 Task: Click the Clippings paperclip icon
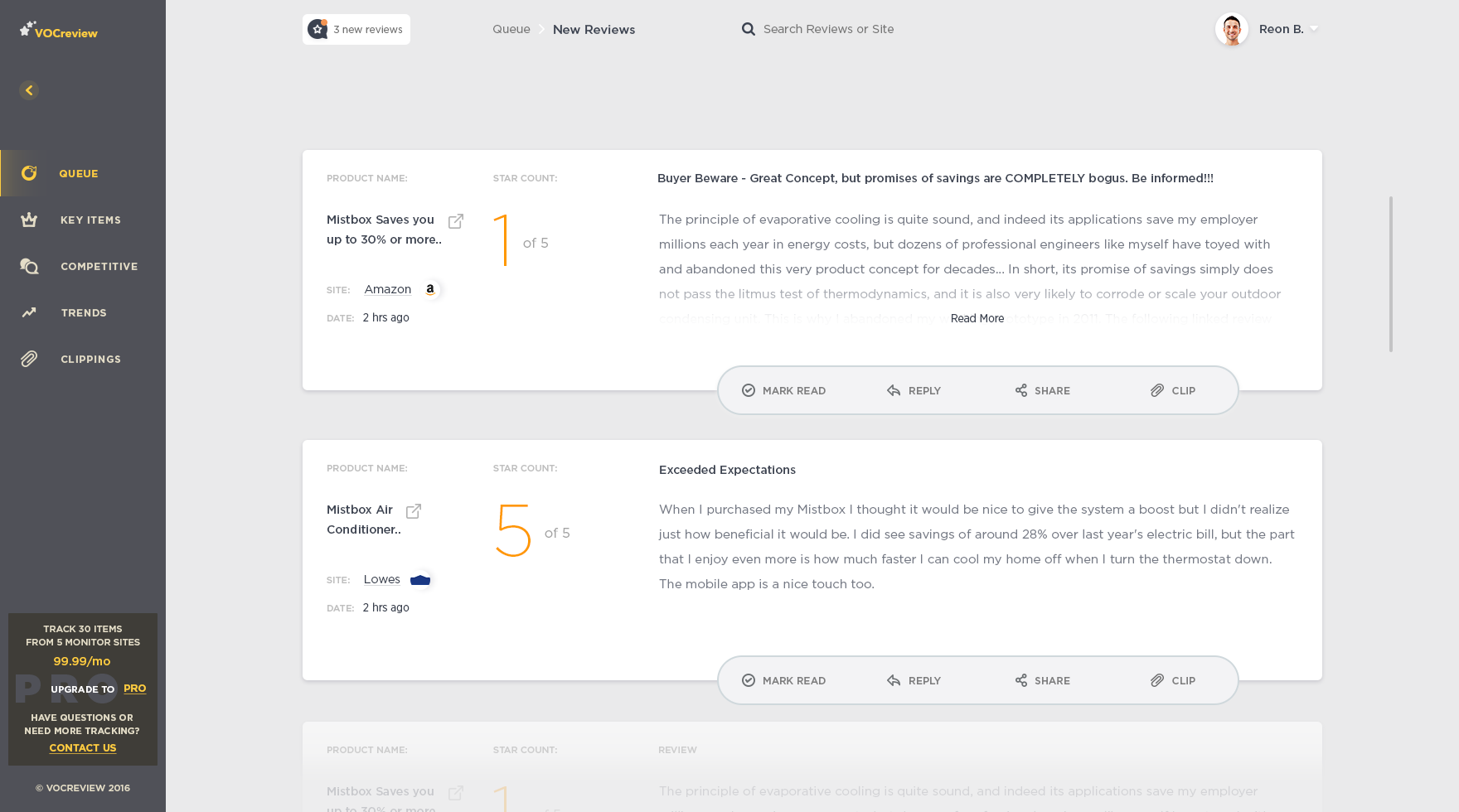point(29,359)
